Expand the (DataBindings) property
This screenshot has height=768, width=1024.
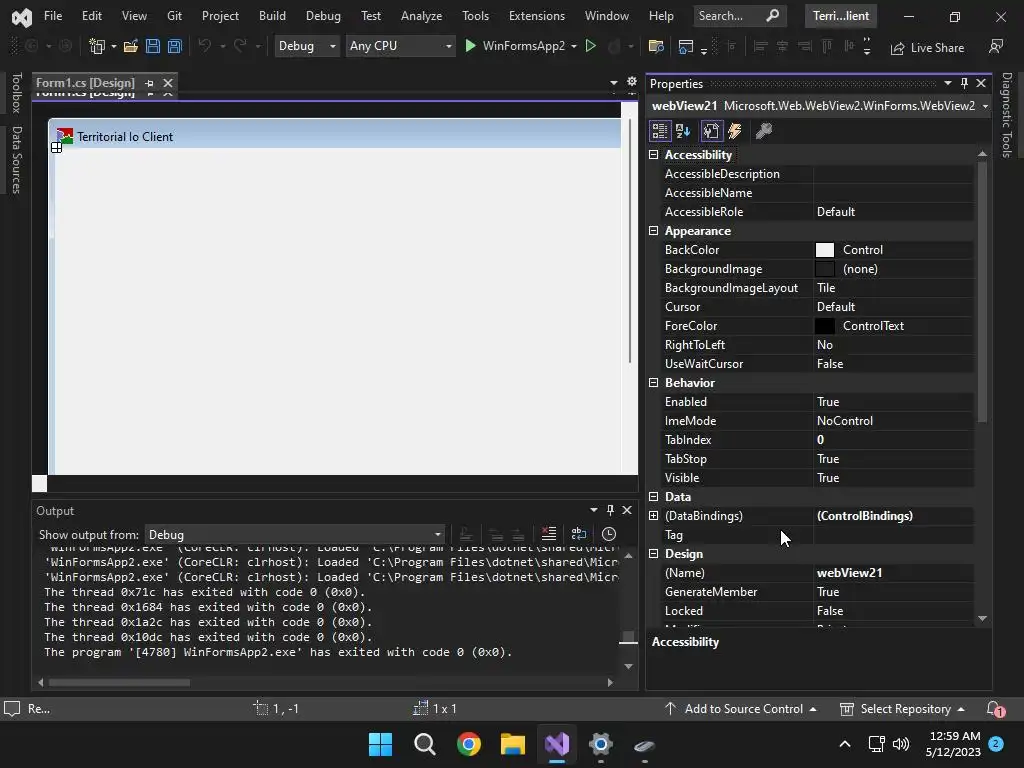654,515
